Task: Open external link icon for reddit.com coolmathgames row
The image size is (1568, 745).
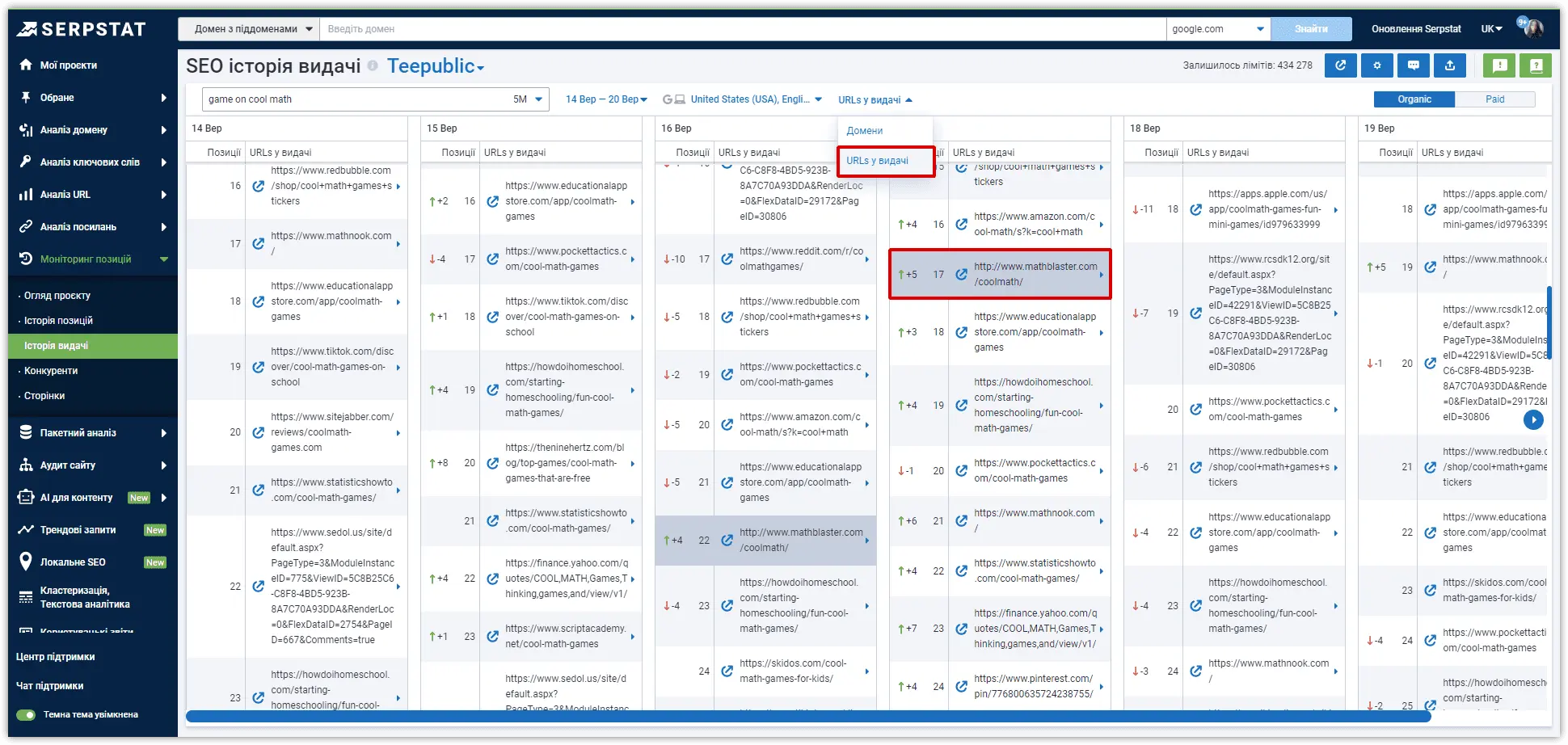Action: tap(727, 259)
